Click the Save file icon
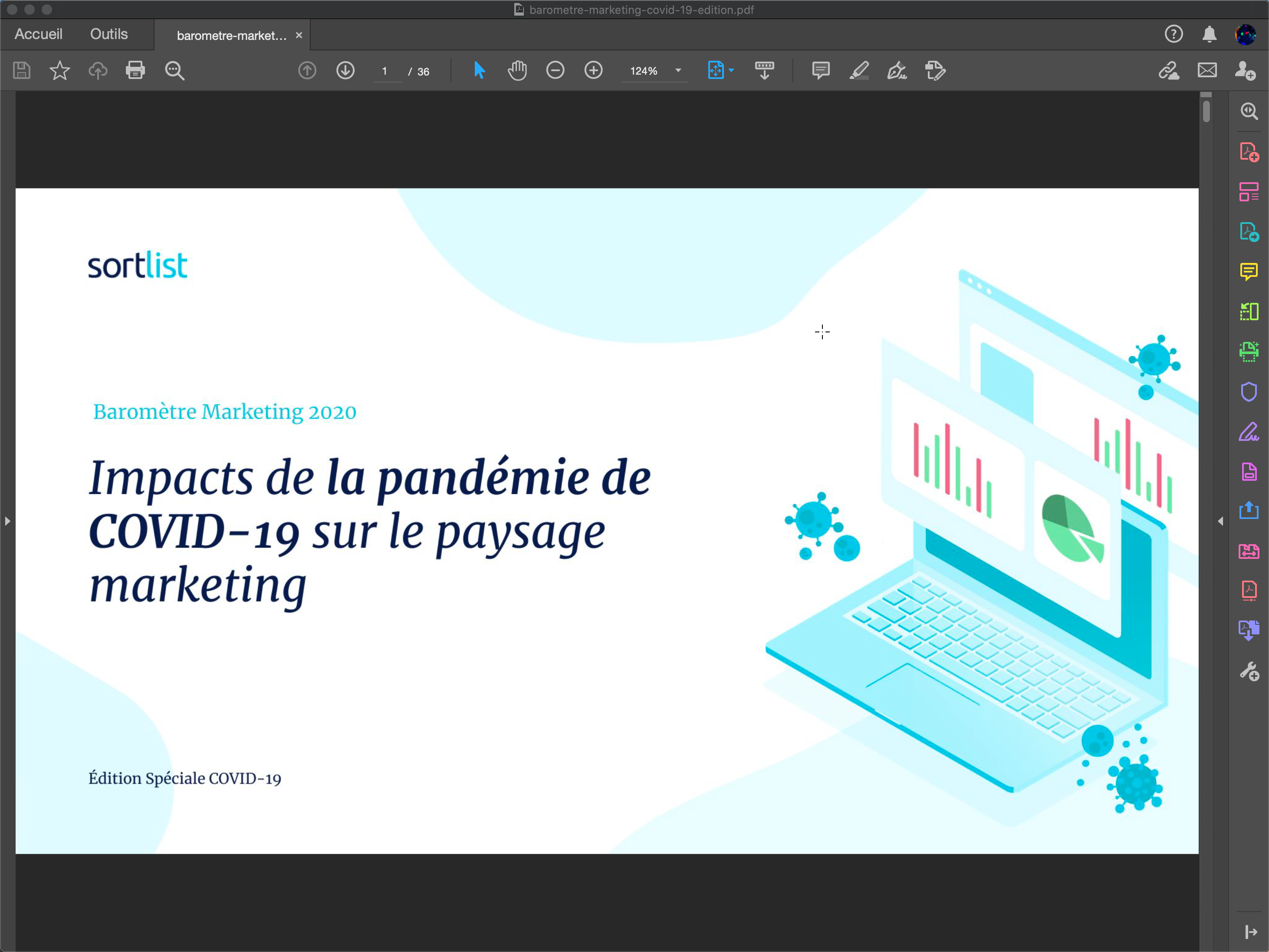This screenshot has width=1269, height=952. coord(22,71)
